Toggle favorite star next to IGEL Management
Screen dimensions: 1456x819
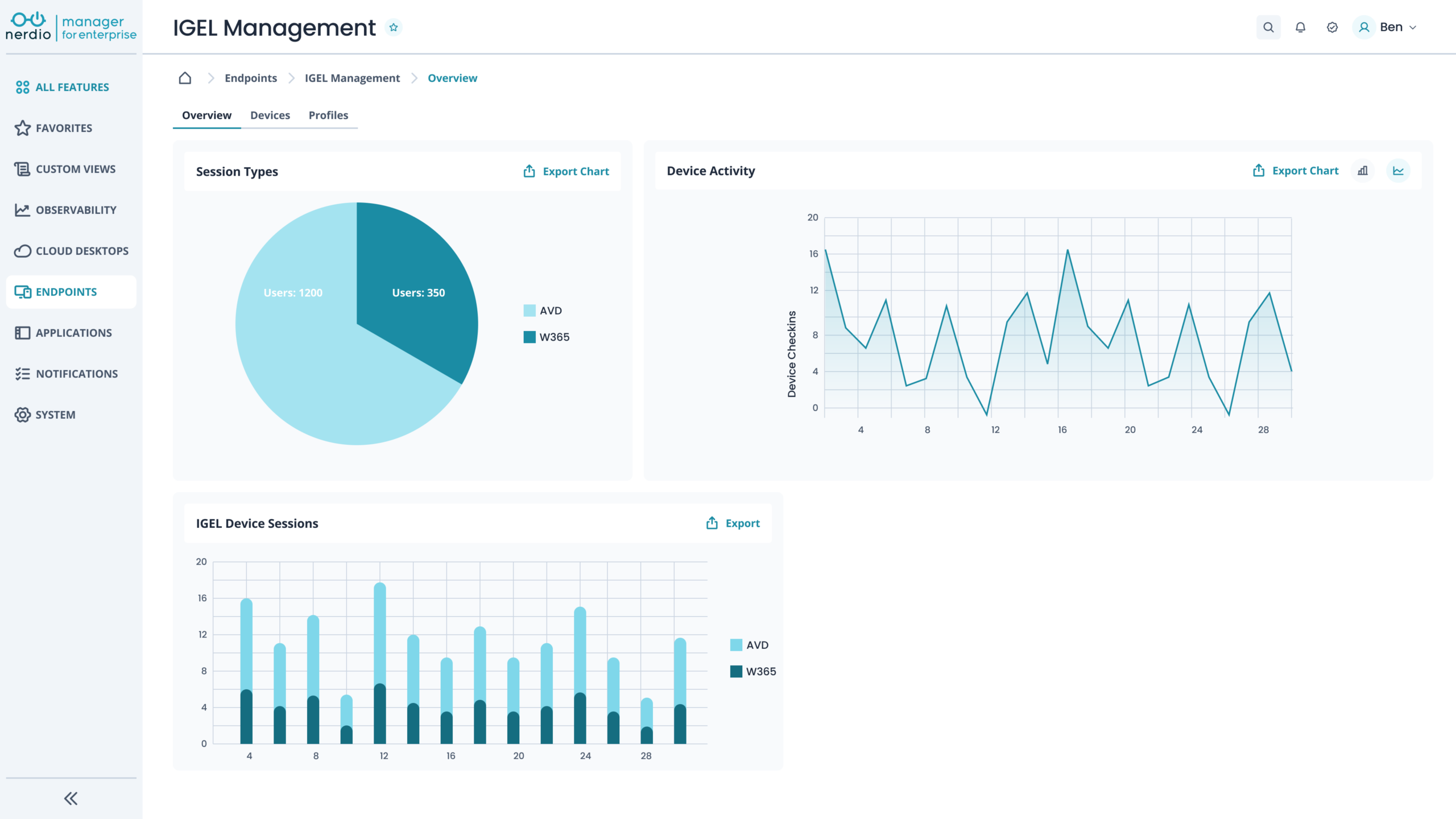pyautogui.click(x=393, y=27)
